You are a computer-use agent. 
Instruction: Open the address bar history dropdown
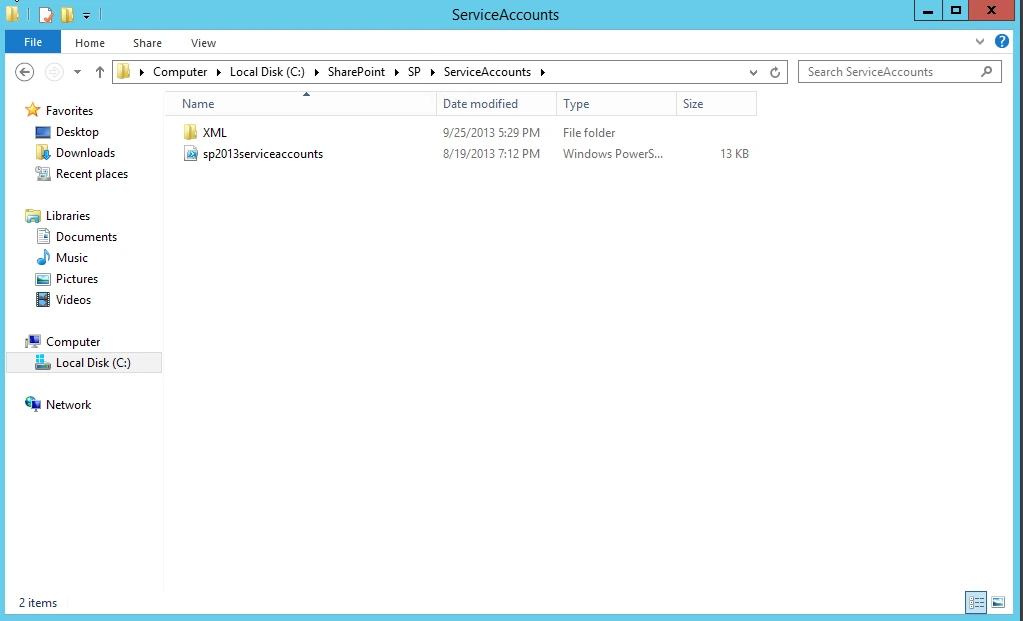point(753,72)
